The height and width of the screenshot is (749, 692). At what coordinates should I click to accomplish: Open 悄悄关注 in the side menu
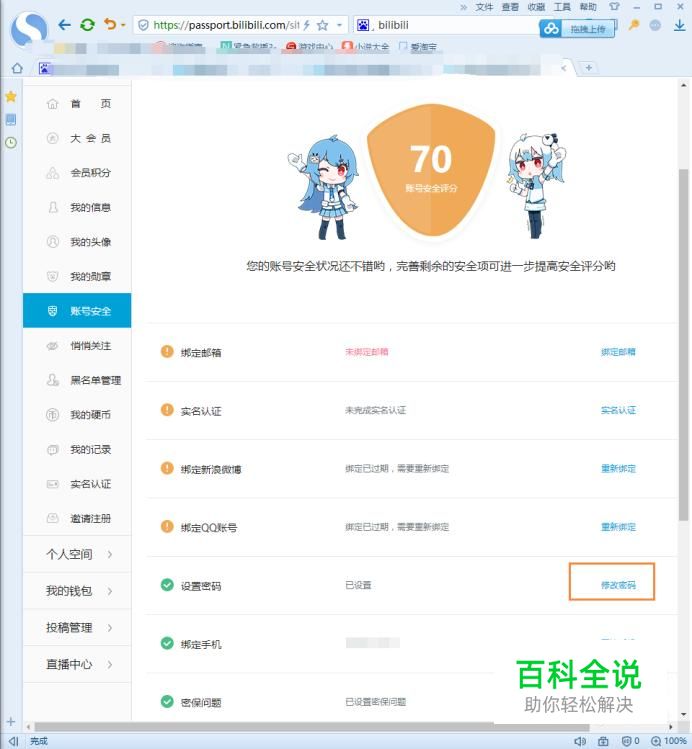[x=77, y=345]
